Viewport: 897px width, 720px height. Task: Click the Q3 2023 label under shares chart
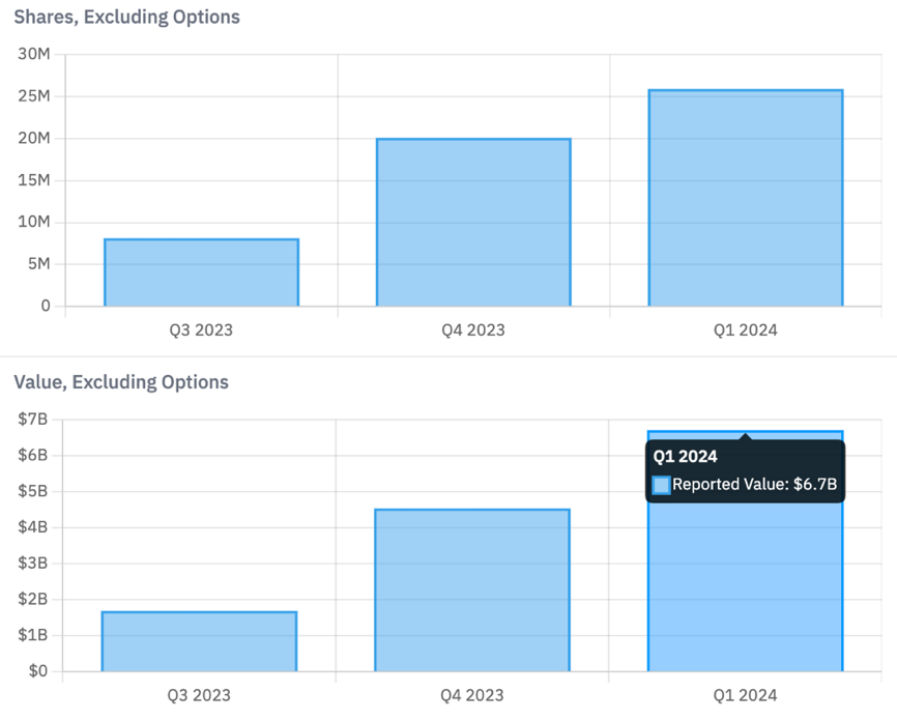click(201, 330)
